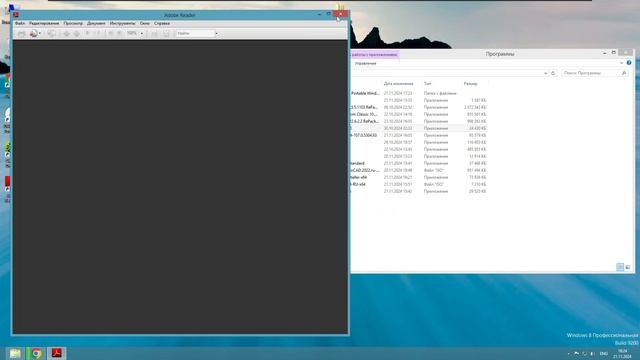Minimize the Программы window

604,53
